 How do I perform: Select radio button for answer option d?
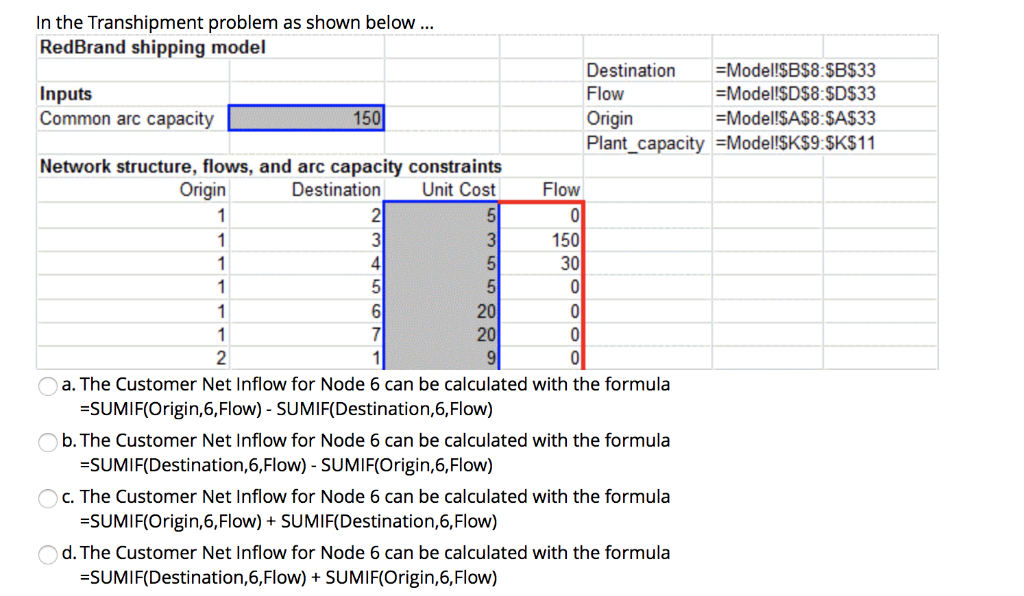[47, 553]
